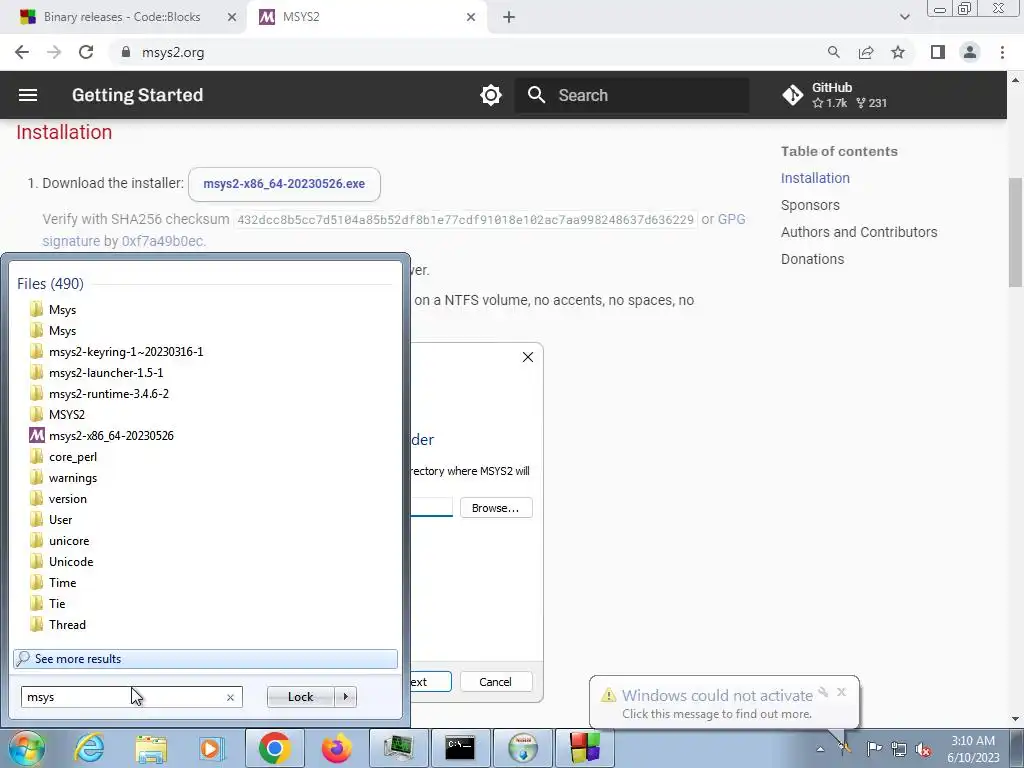
Task: Open a new browser tab
Action: point(509,17)
